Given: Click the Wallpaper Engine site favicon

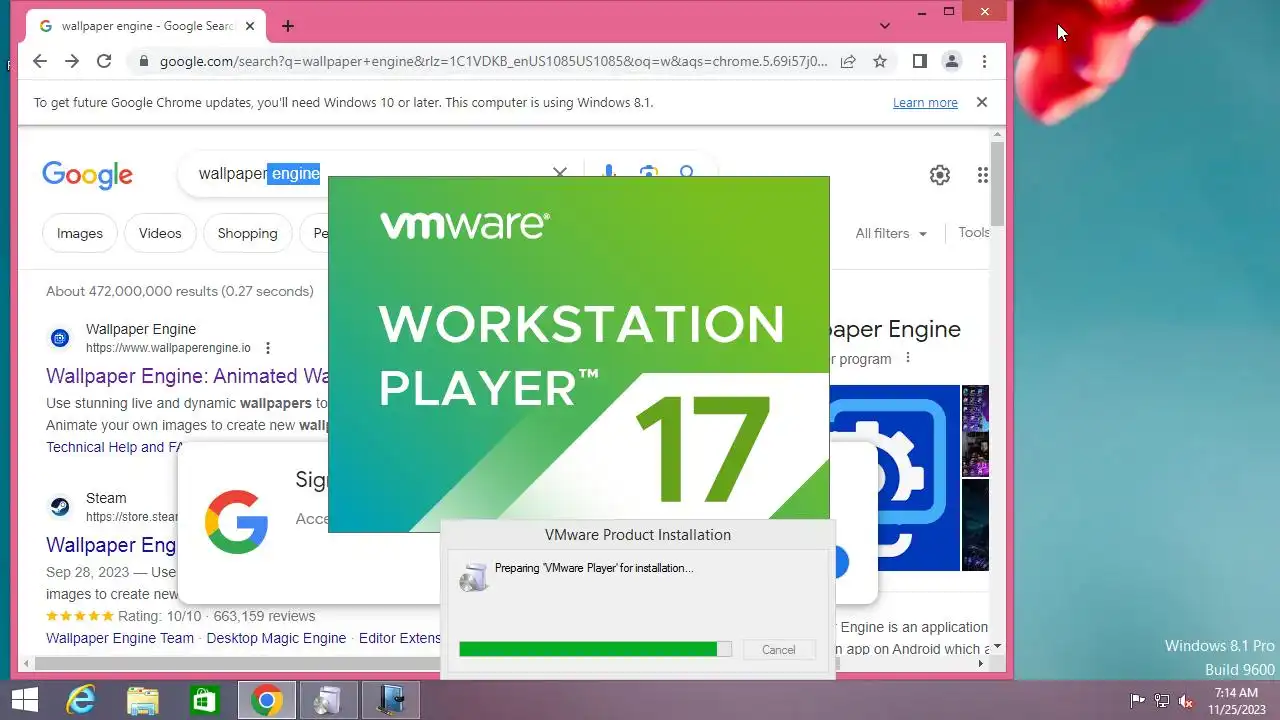Looking at the screenshot, I should click(60, 338).
